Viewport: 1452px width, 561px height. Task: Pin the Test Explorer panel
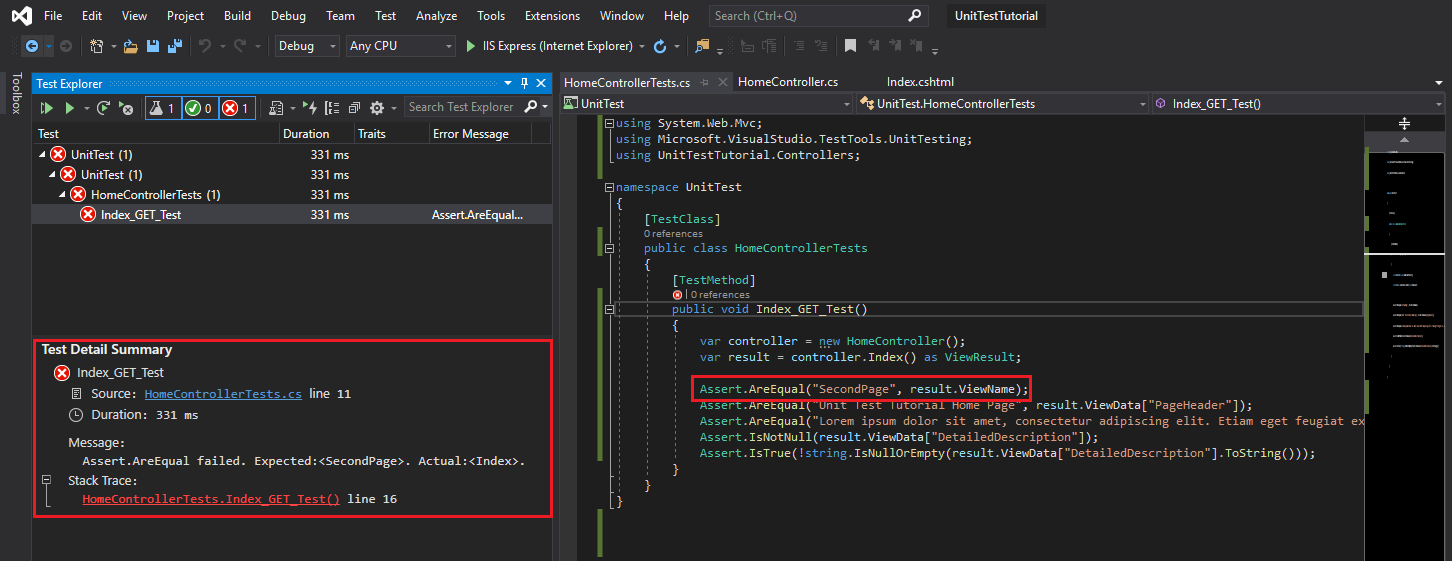tap(524, 84)
